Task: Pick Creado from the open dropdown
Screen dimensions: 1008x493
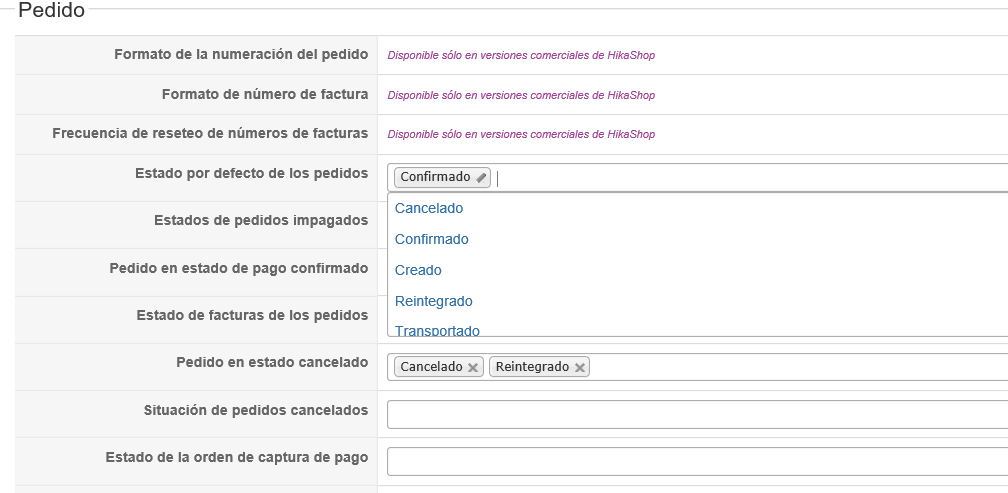Action: pos(418,270)
